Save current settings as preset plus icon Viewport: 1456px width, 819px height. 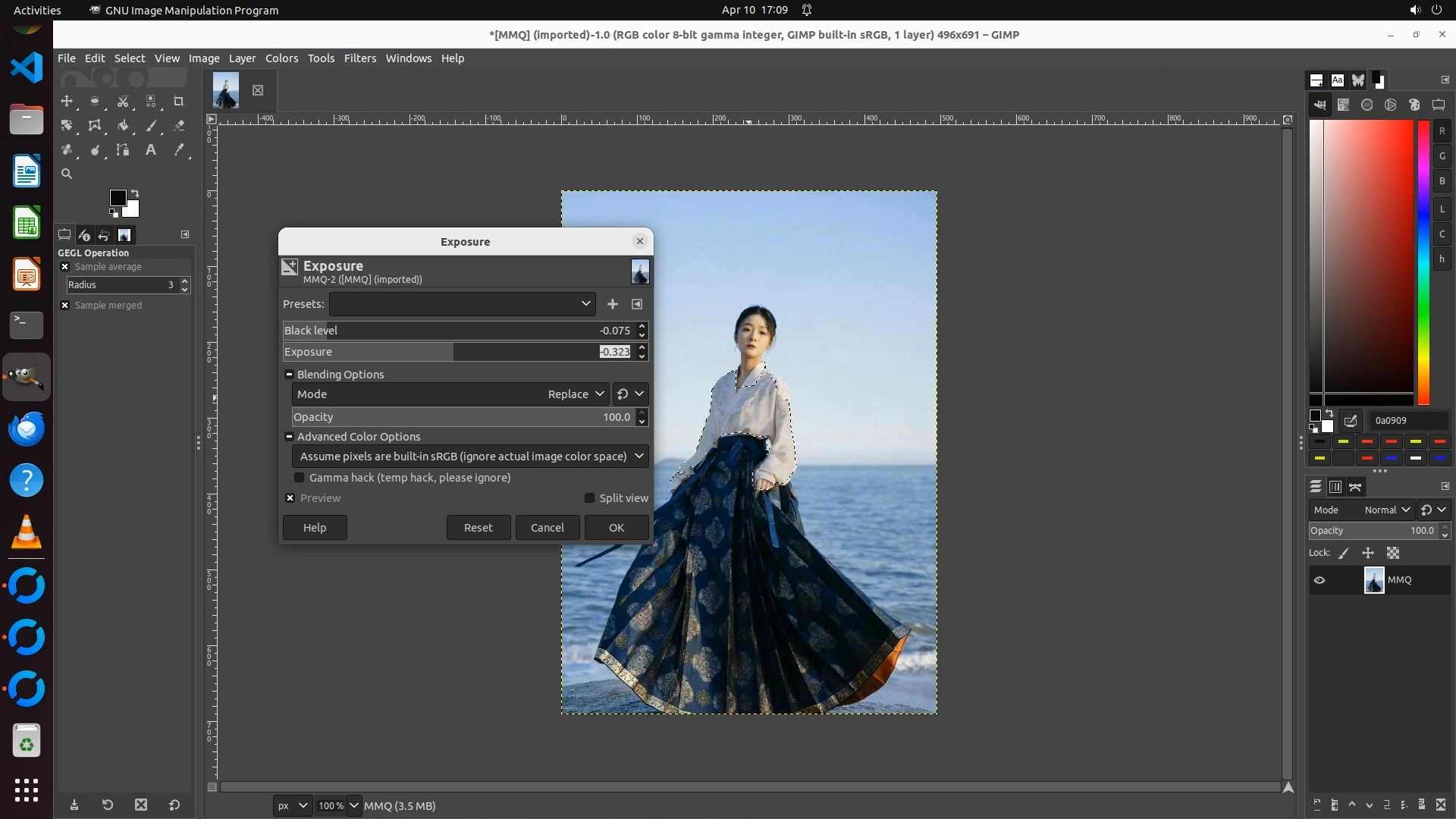[613, 304]
